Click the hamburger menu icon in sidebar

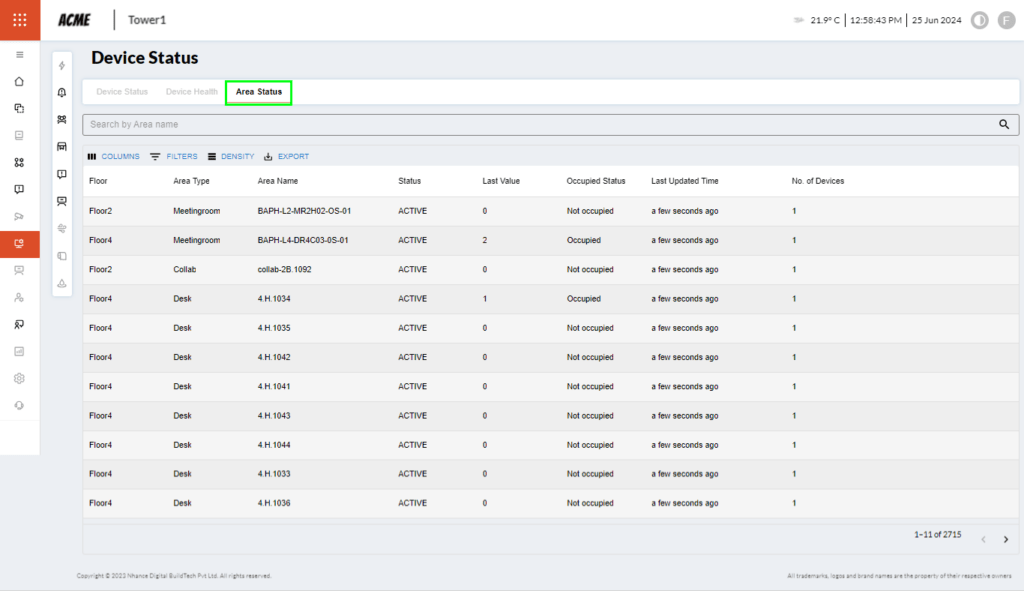point(20,54)
